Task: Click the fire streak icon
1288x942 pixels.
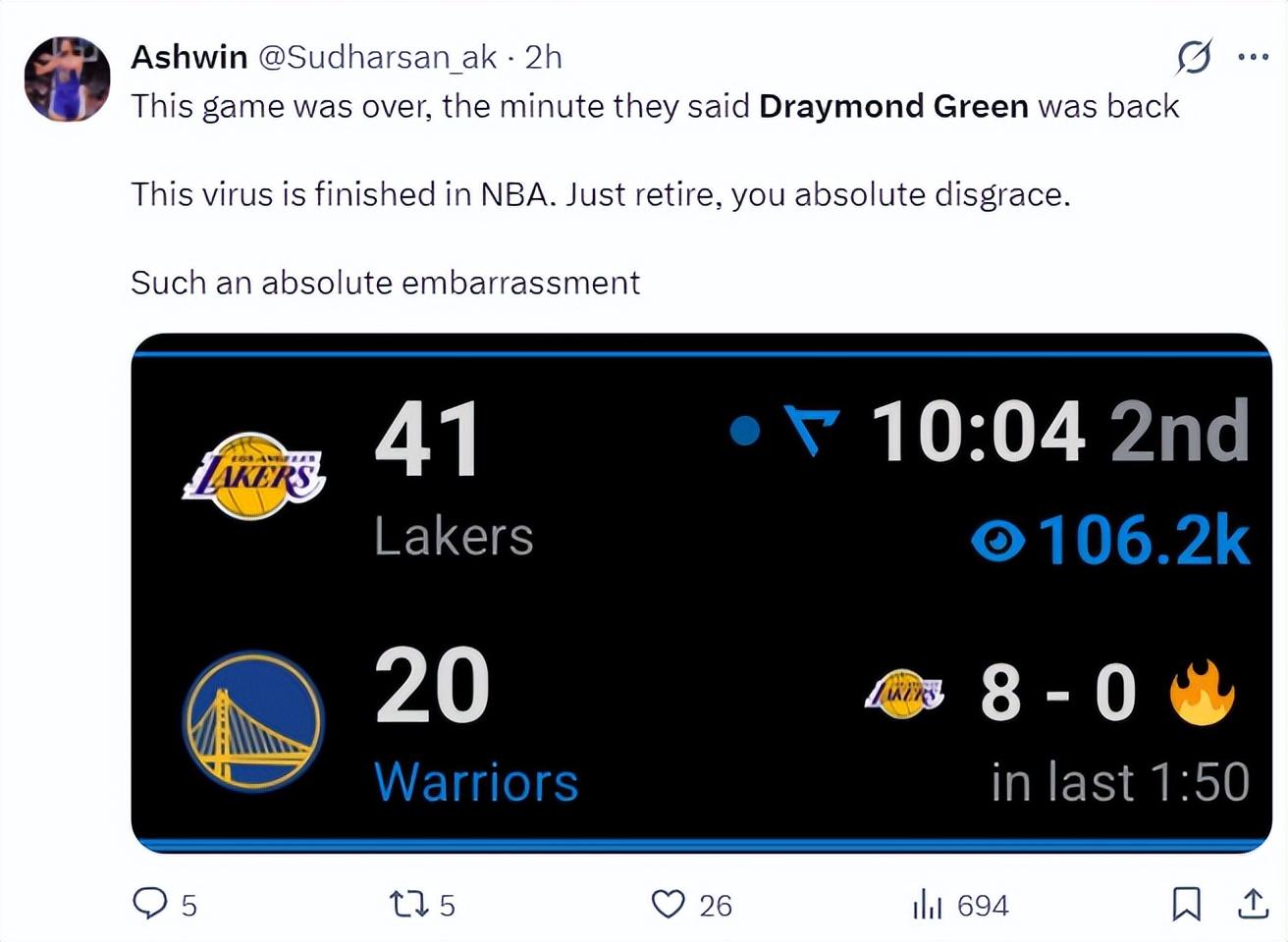Action: 1202,692
